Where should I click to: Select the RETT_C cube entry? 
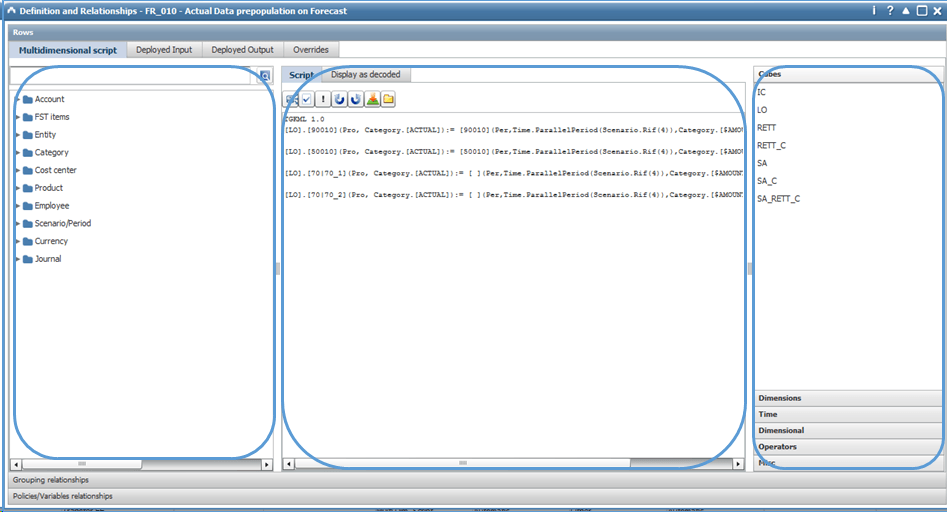pos(771,146)
